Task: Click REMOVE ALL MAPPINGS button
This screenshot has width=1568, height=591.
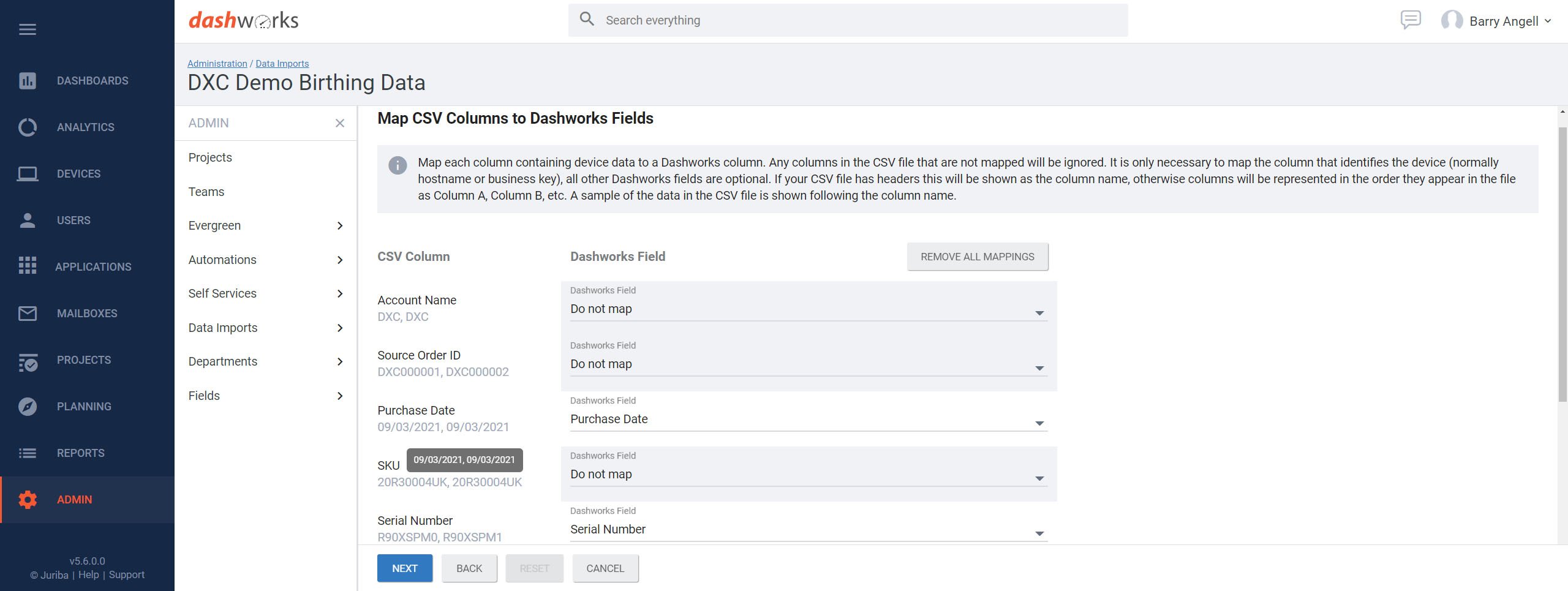Action: (x=978, y=257)
